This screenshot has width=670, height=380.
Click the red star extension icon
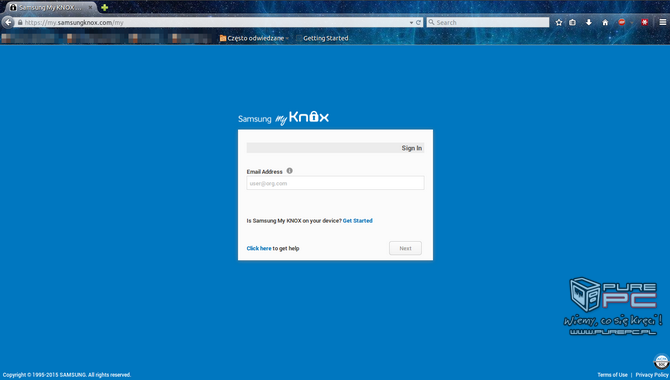644,22
